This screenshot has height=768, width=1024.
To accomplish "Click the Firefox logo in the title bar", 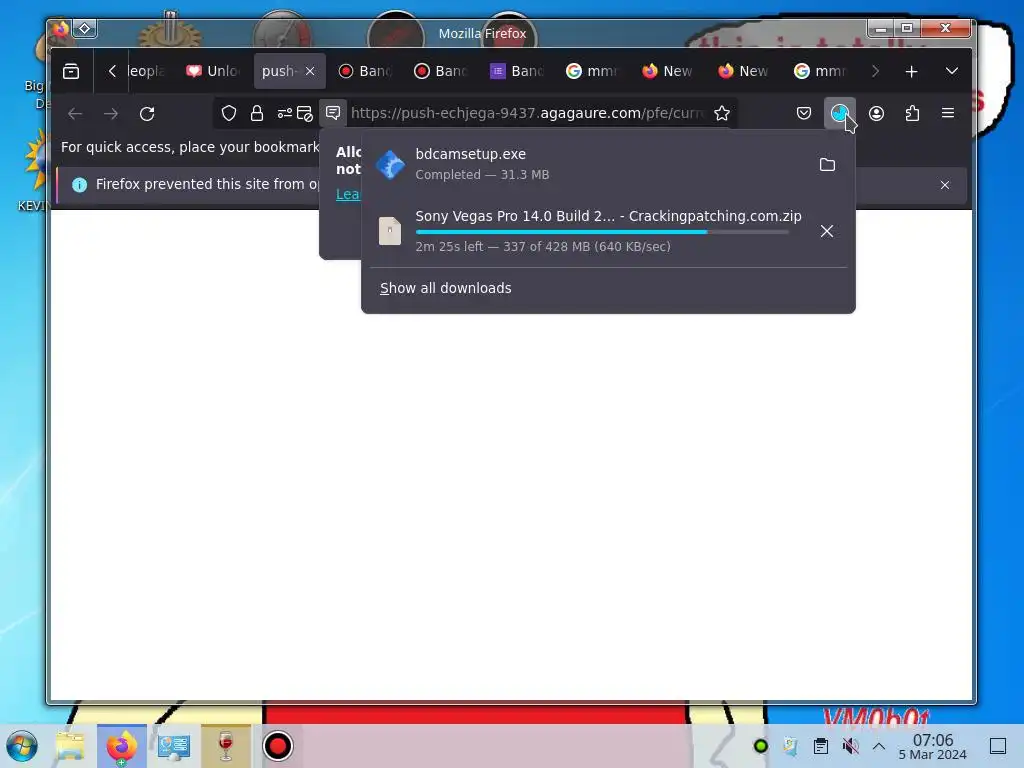I will [x=61, y=28].
